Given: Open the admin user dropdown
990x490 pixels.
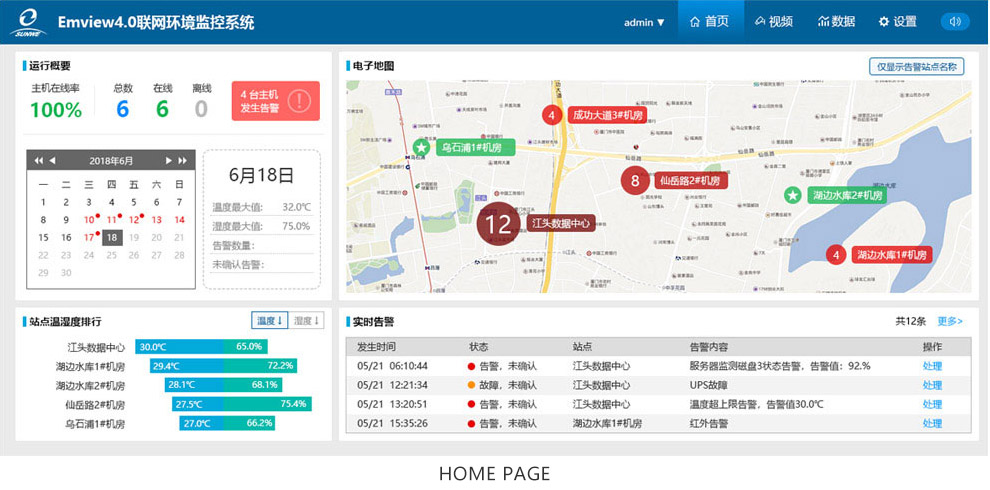Looking at the screenshot, I should pyautogui.click(x=644, y=22).
